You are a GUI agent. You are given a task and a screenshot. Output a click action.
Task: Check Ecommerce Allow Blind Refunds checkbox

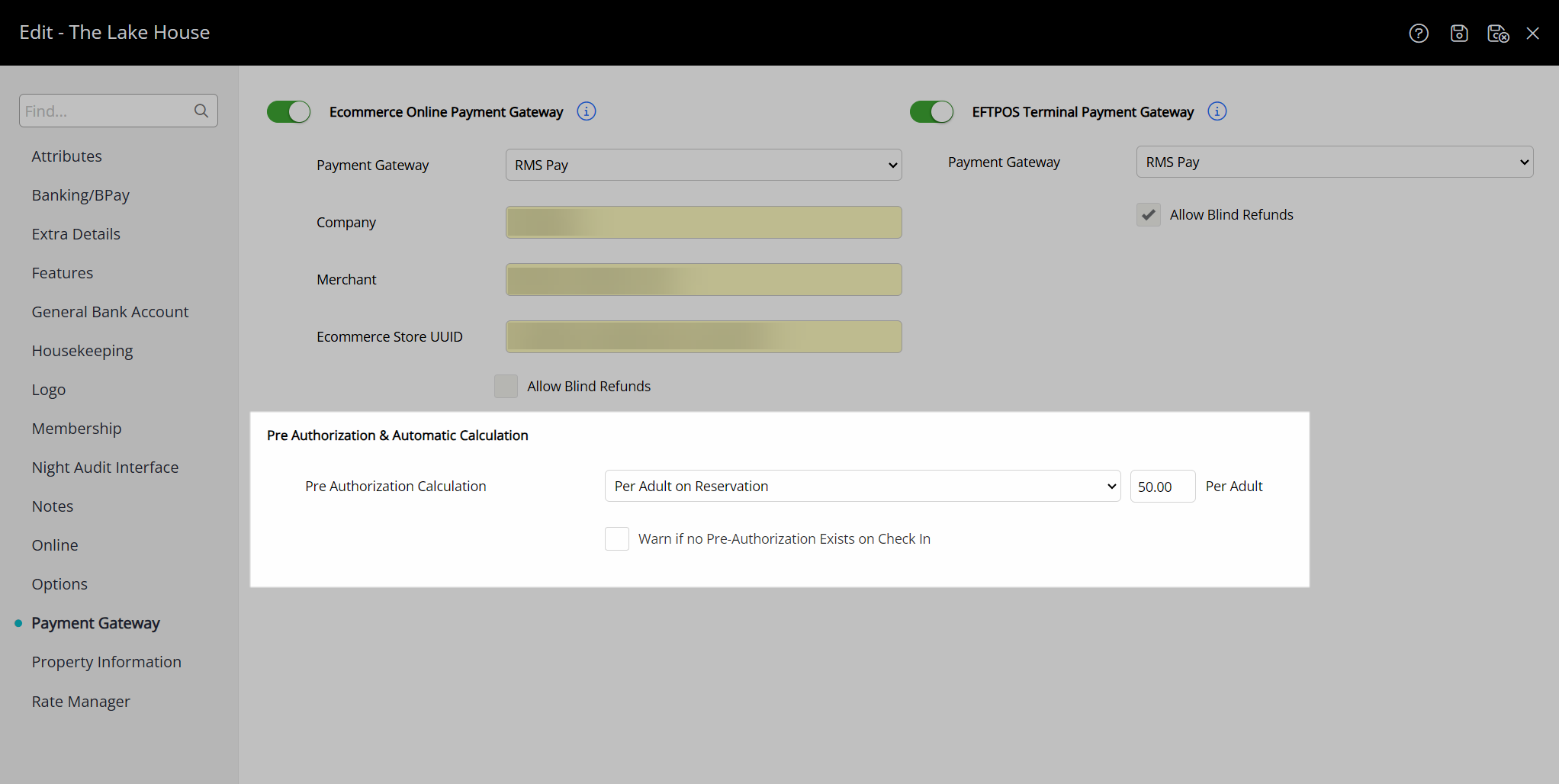click(x=506, y=386)
